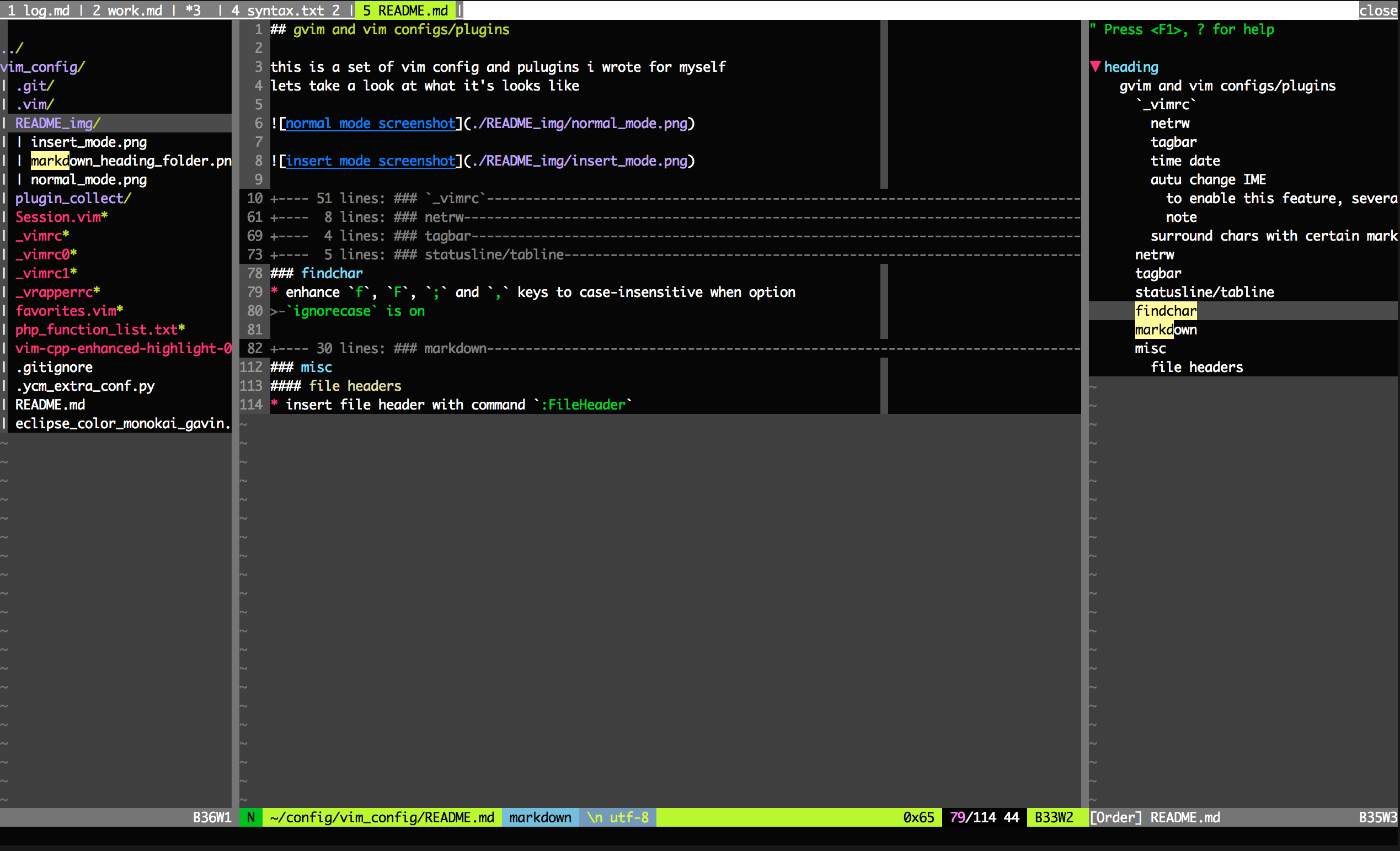Viewport: 1400px width, 851px height.
Task: Select the file headers outline entry
Action: pos(1196,367)
